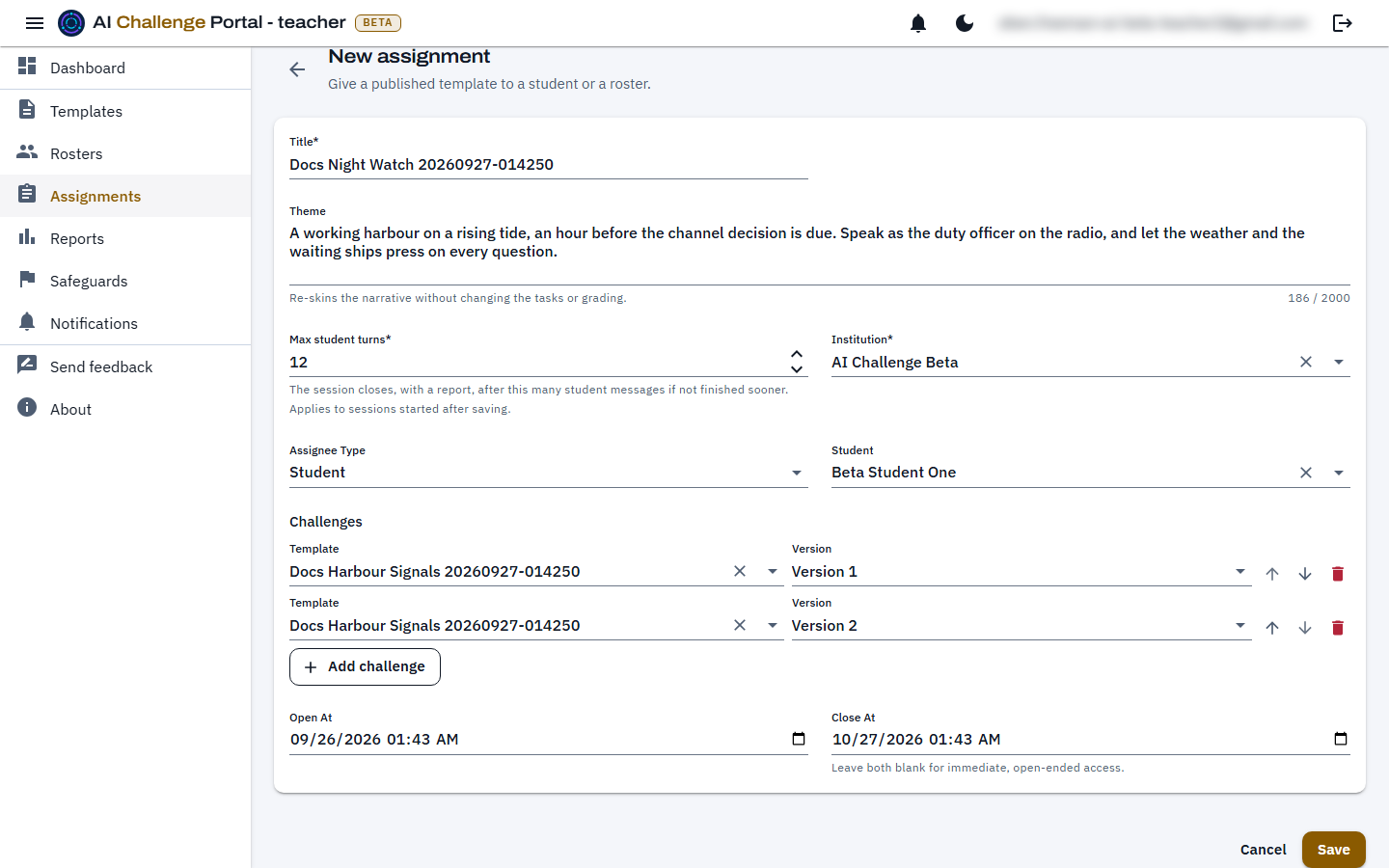This screenshot has width=1389, height=868.
Task: Open the Open At calendar picker
Action: [x=799, y=739]
